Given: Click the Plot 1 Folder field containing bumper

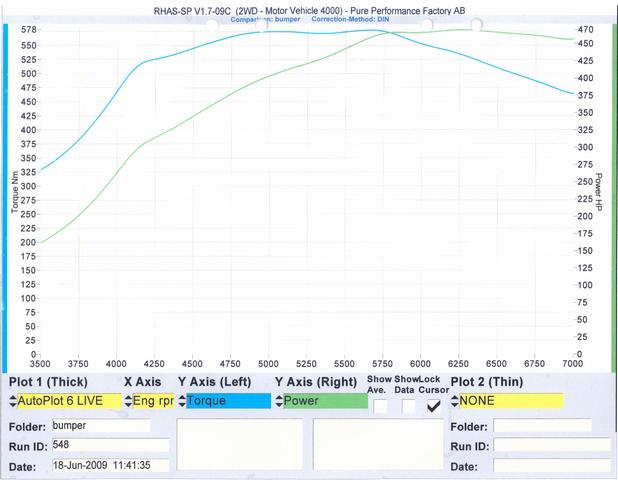Looking at the screenshot, I should [x=100, y=426].
